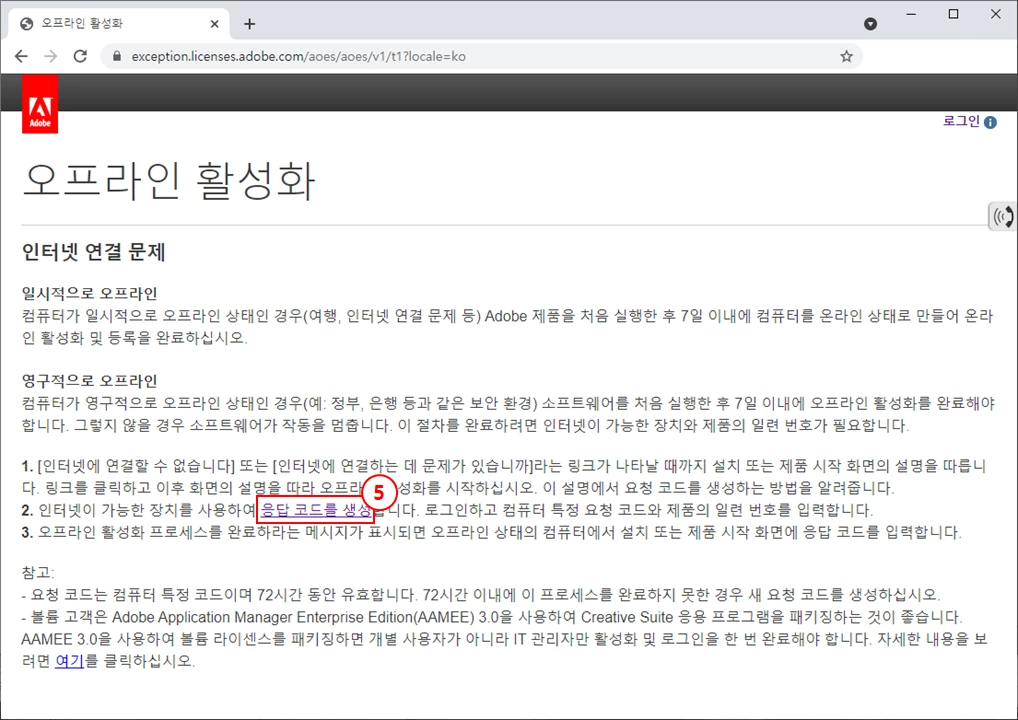
Task: Click the 로그인 link
Action: pyautogui.click(x=962, y=121)
